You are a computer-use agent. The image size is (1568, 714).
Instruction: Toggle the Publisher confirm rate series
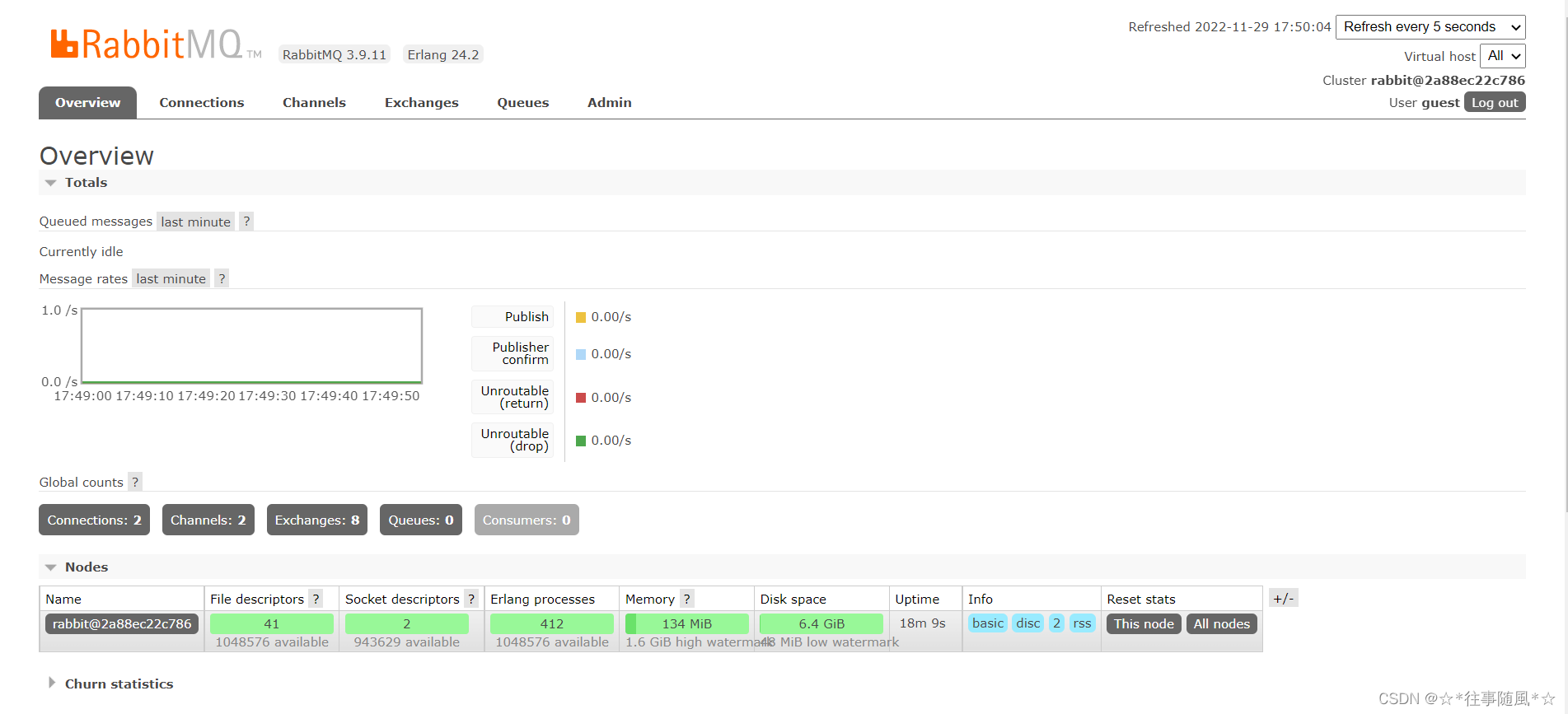pos(513,353)
